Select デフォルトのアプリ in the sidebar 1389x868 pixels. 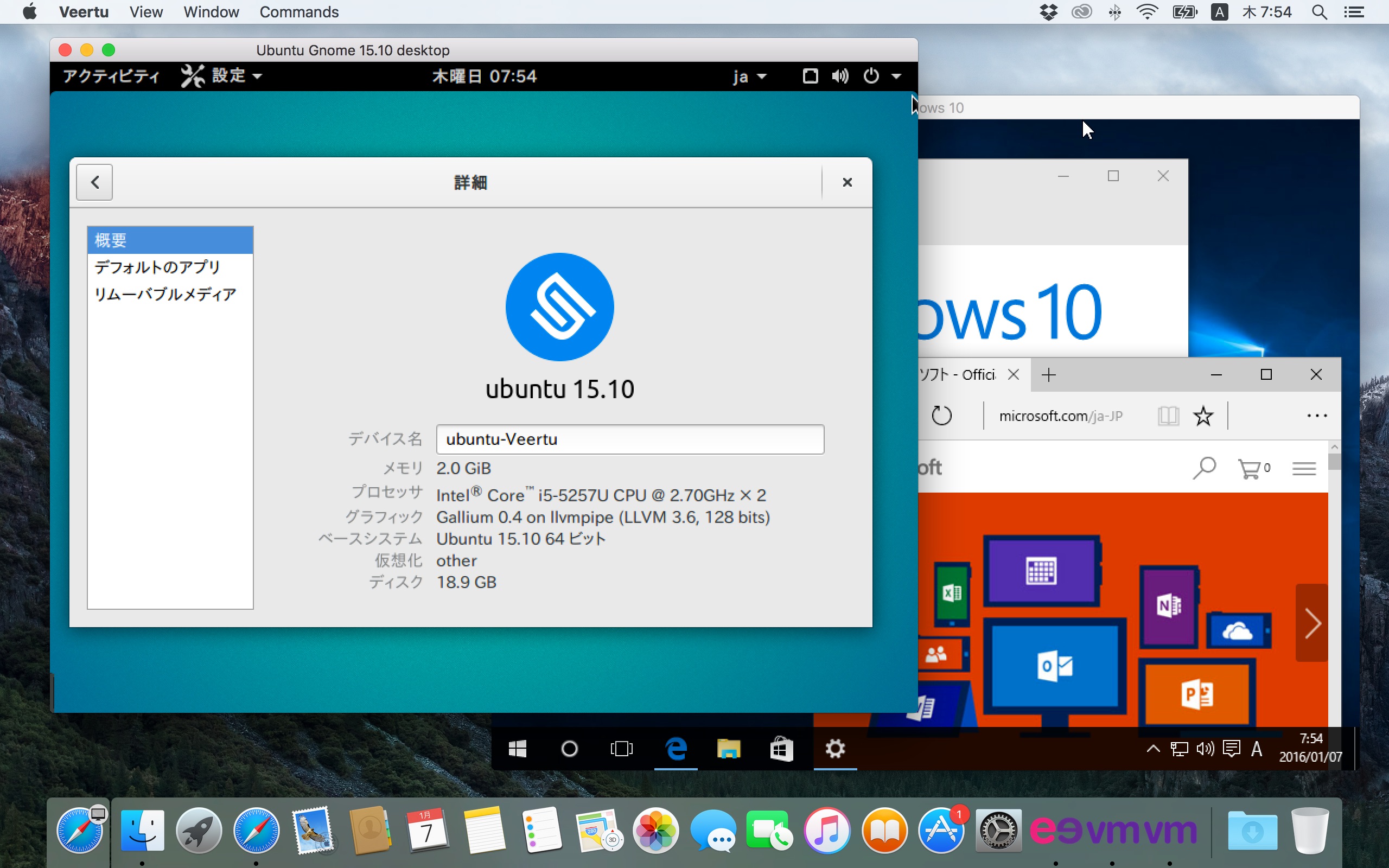(x=157, y=267)
